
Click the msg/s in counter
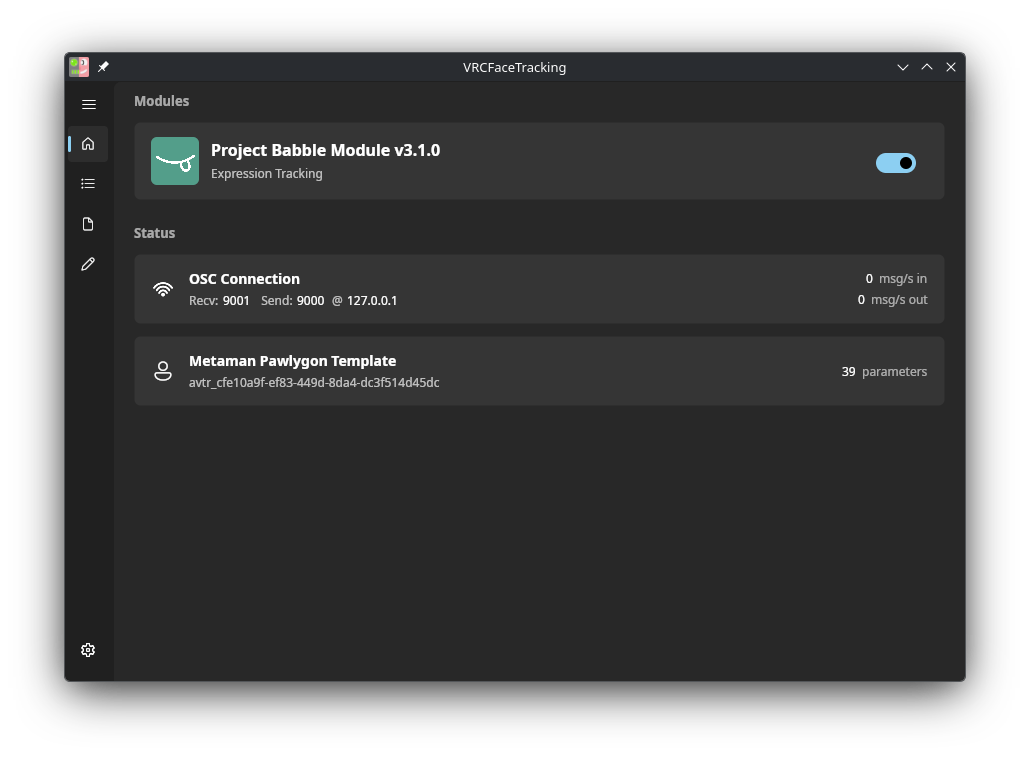(x=896, y=279)
